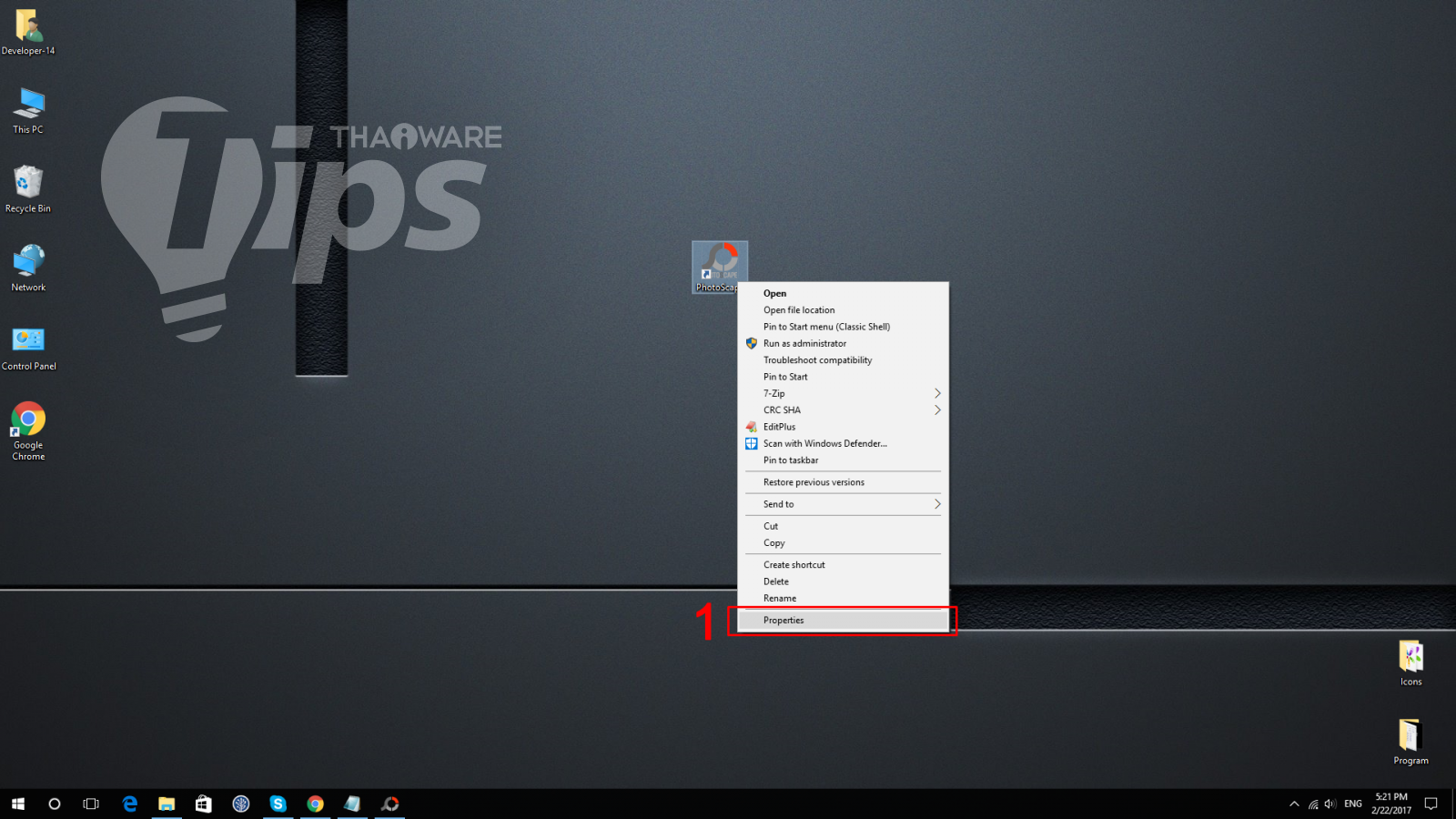The width and height of the screenshot is (1456, 819).
Task: Click the round tree-emblem taskbar icon
Action: [241, 804]
